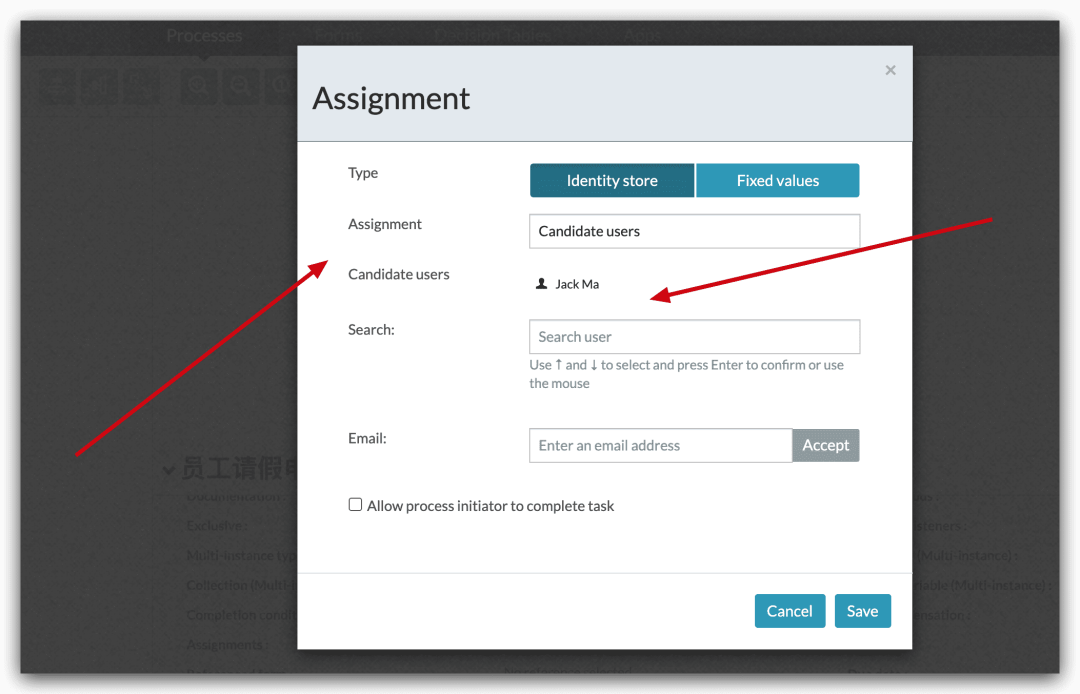1080x694 pixels.
Task: Open the Forms tab in the background
Action: click(x=338, y=35)
